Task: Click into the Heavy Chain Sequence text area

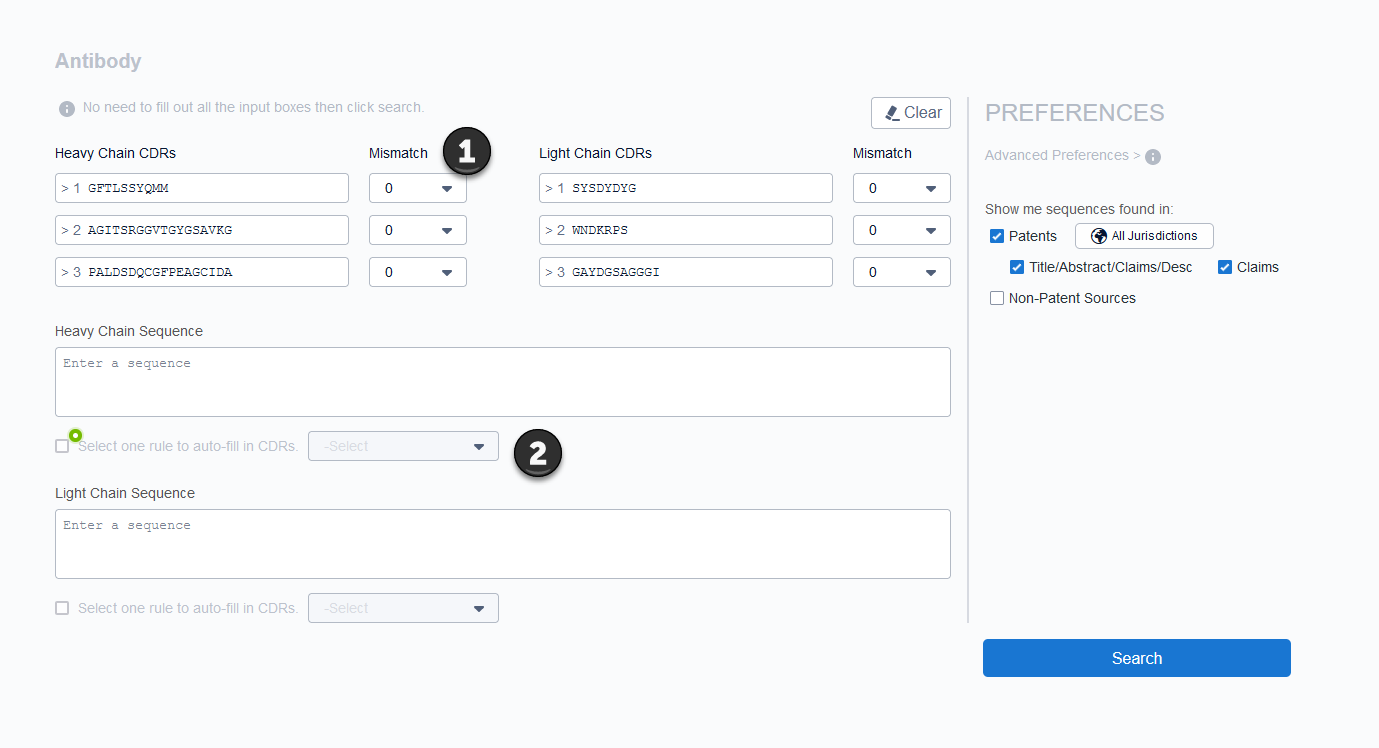Action: 502,382
